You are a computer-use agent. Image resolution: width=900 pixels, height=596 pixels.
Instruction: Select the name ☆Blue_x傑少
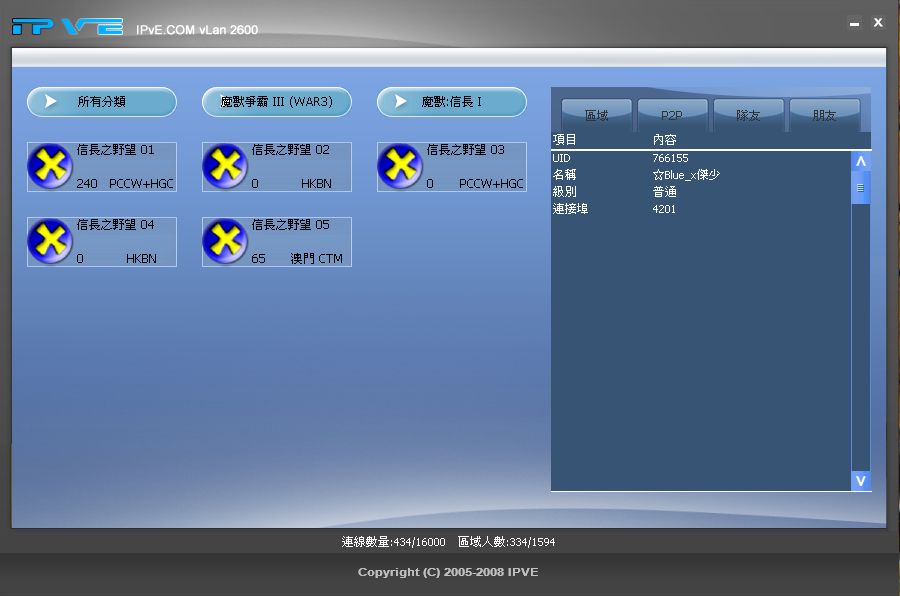(x=686, y=175)
